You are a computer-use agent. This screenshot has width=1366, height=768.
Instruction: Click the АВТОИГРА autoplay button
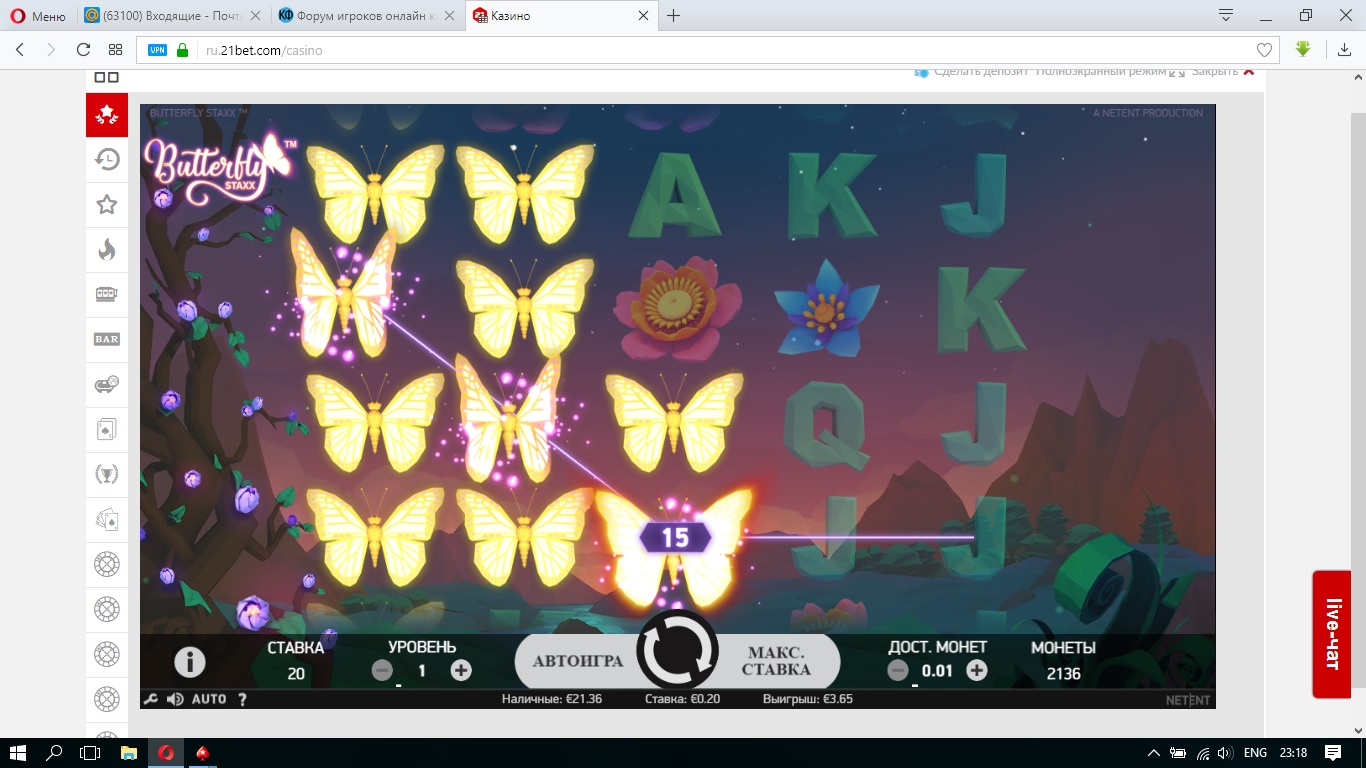point(578,661)
